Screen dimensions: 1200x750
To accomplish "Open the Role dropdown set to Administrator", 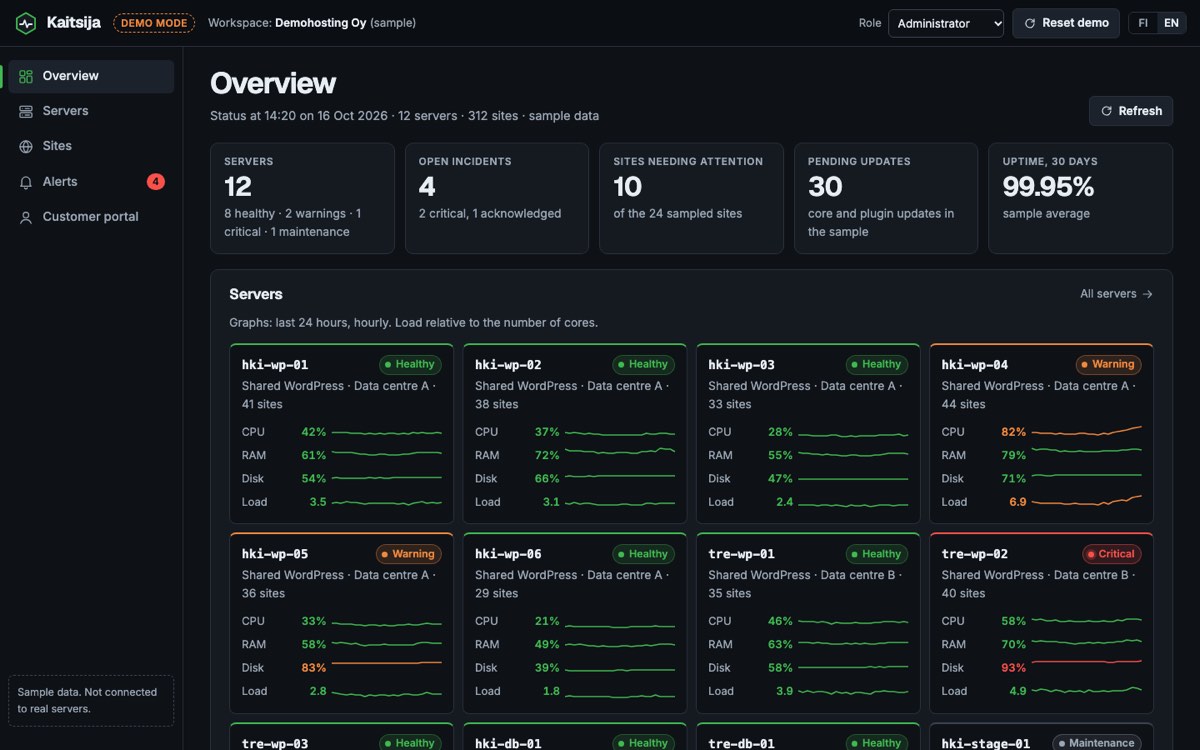I will pyautogui.click(x=945, y=23).
